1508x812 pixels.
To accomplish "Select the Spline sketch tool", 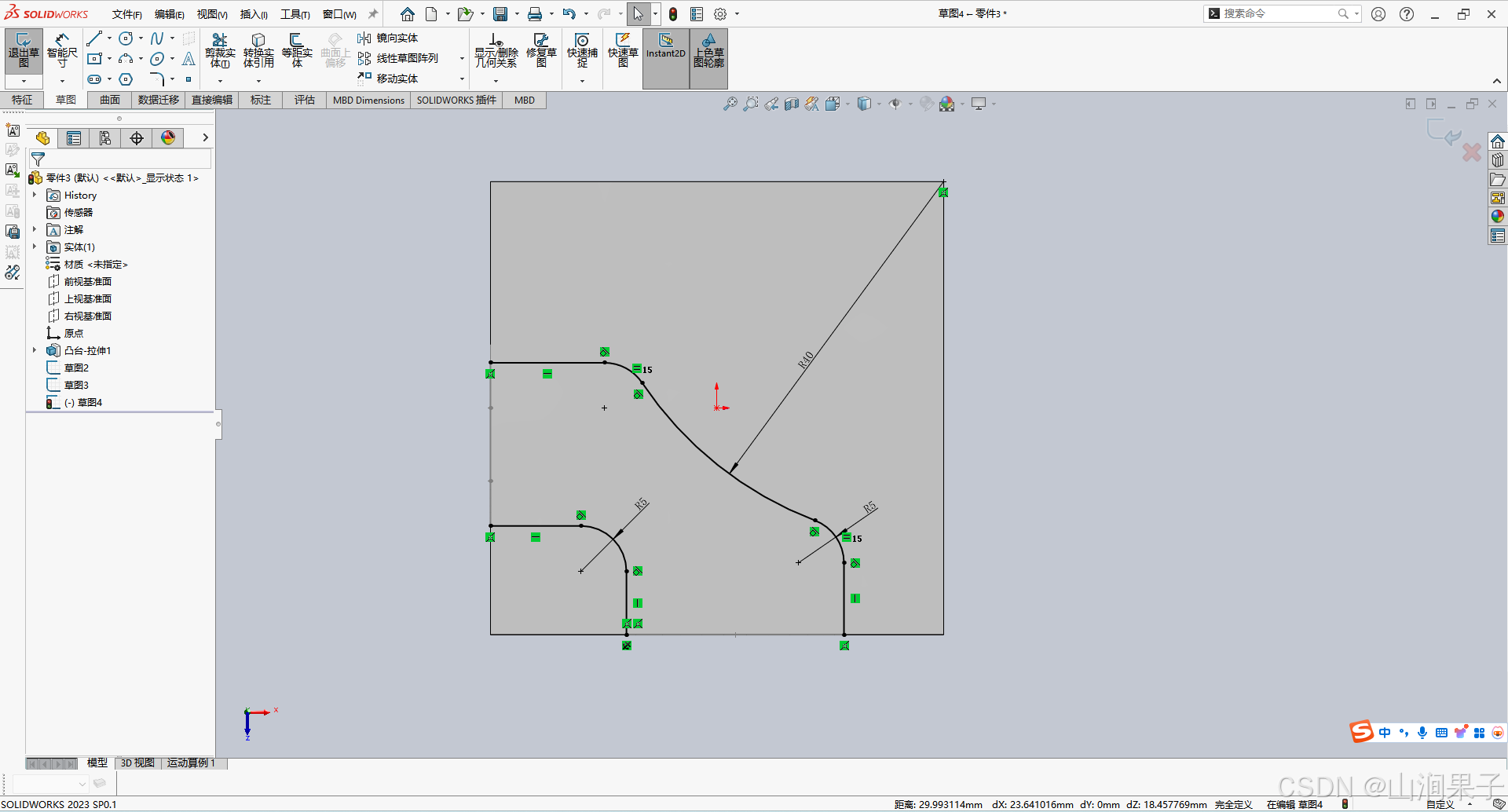I will [157, 38].
